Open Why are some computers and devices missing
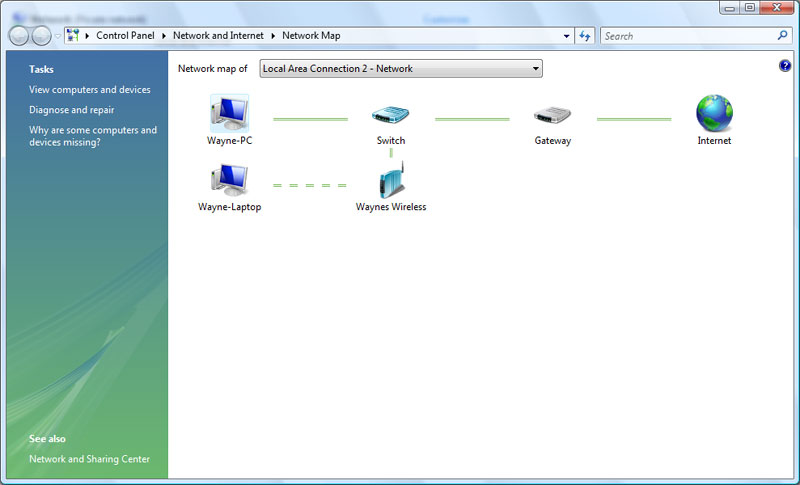The width and height of the screenshot is (800, 485). (93, 136)
